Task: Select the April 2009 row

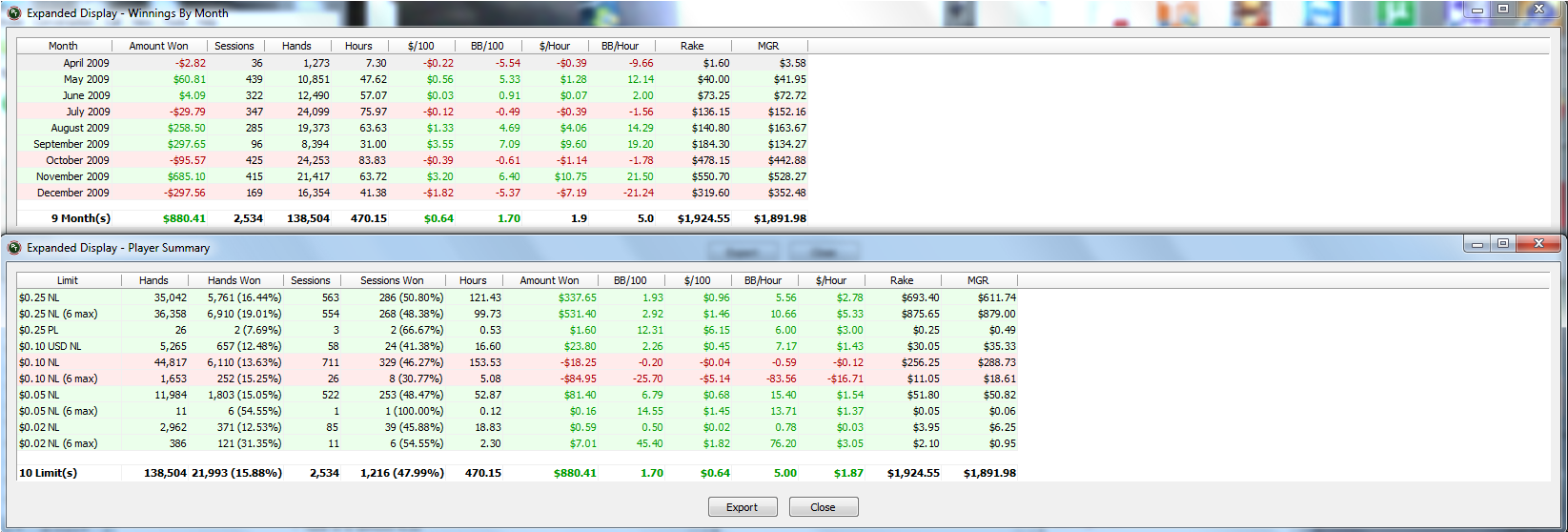Action: point(412,63)
